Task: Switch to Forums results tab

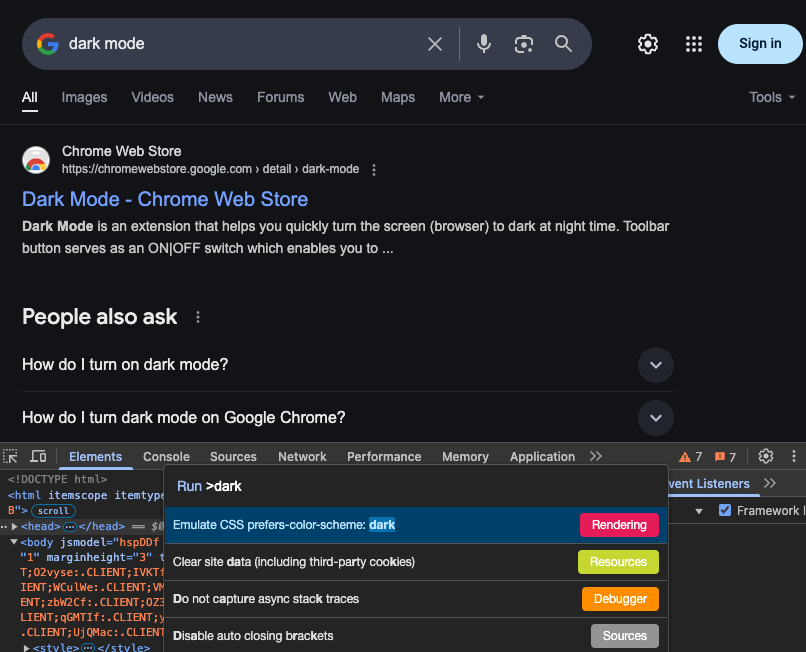Action: (281, 97)
